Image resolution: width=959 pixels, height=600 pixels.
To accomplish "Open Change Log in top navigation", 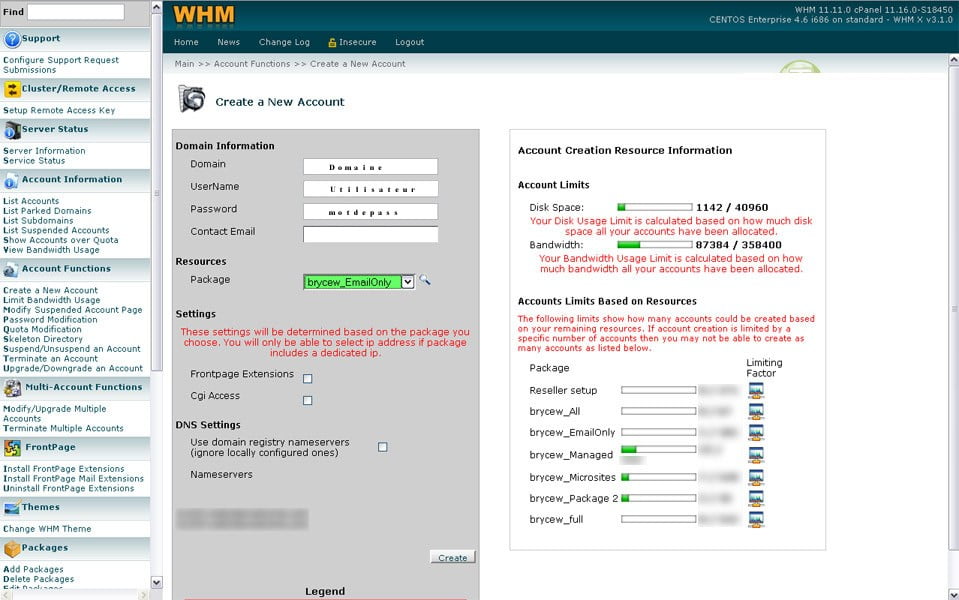I will (x=284, y=42).
